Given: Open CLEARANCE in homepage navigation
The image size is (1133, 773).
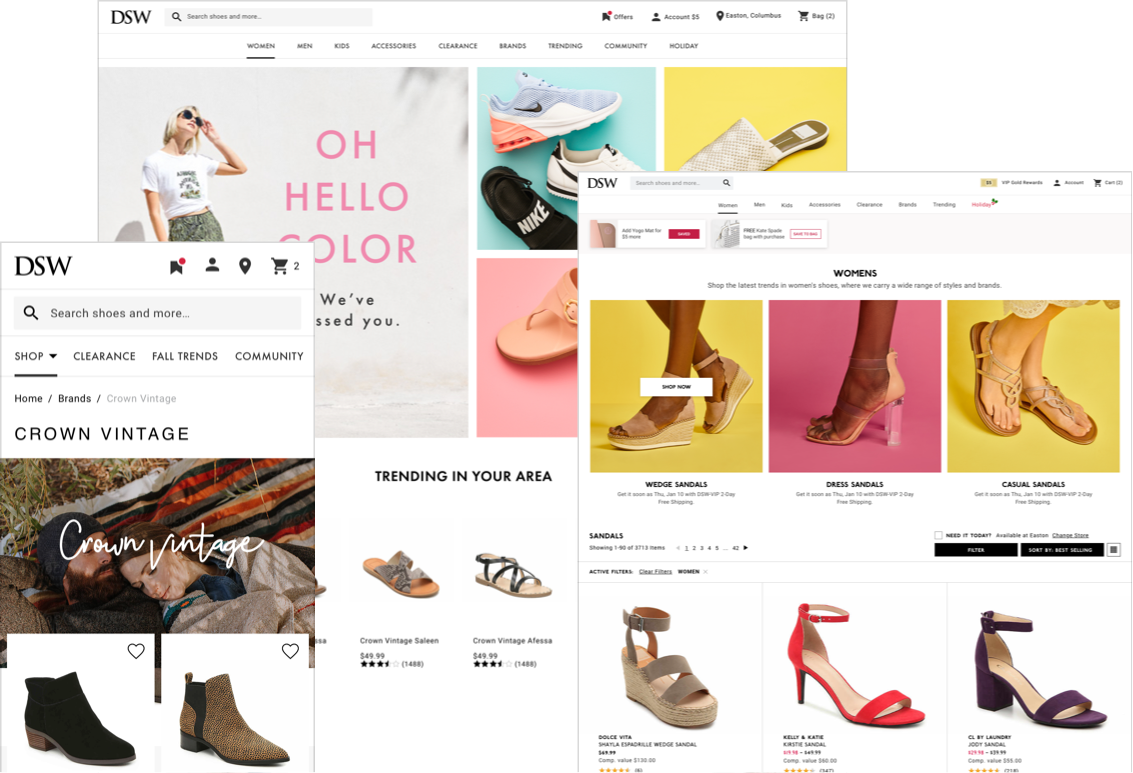Looking at the screenshot, I should click(x=458, y=46).
